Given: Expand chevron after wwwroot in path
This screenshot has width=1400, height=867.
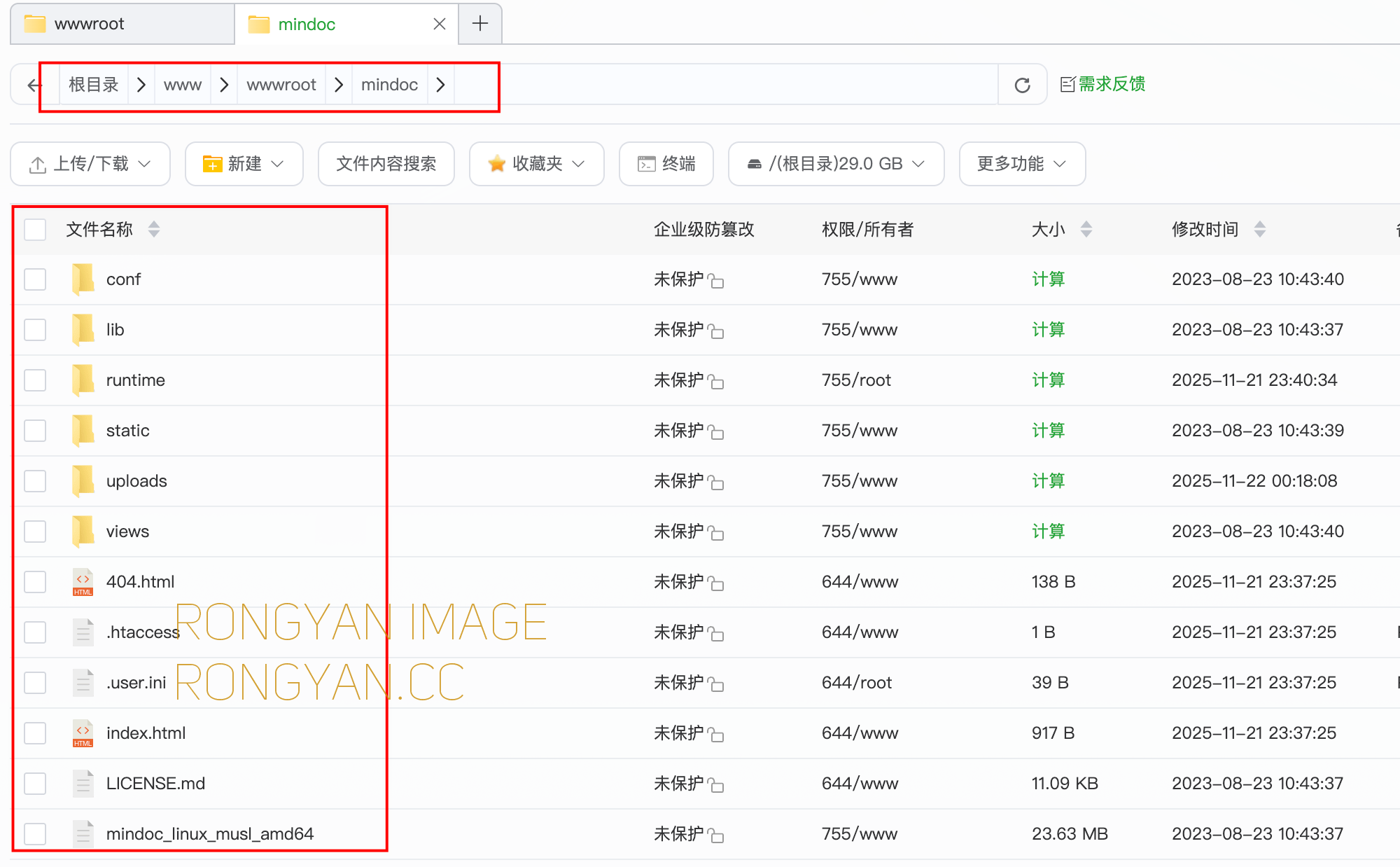Looking at the screenshot, I should [x=339, y=85].
